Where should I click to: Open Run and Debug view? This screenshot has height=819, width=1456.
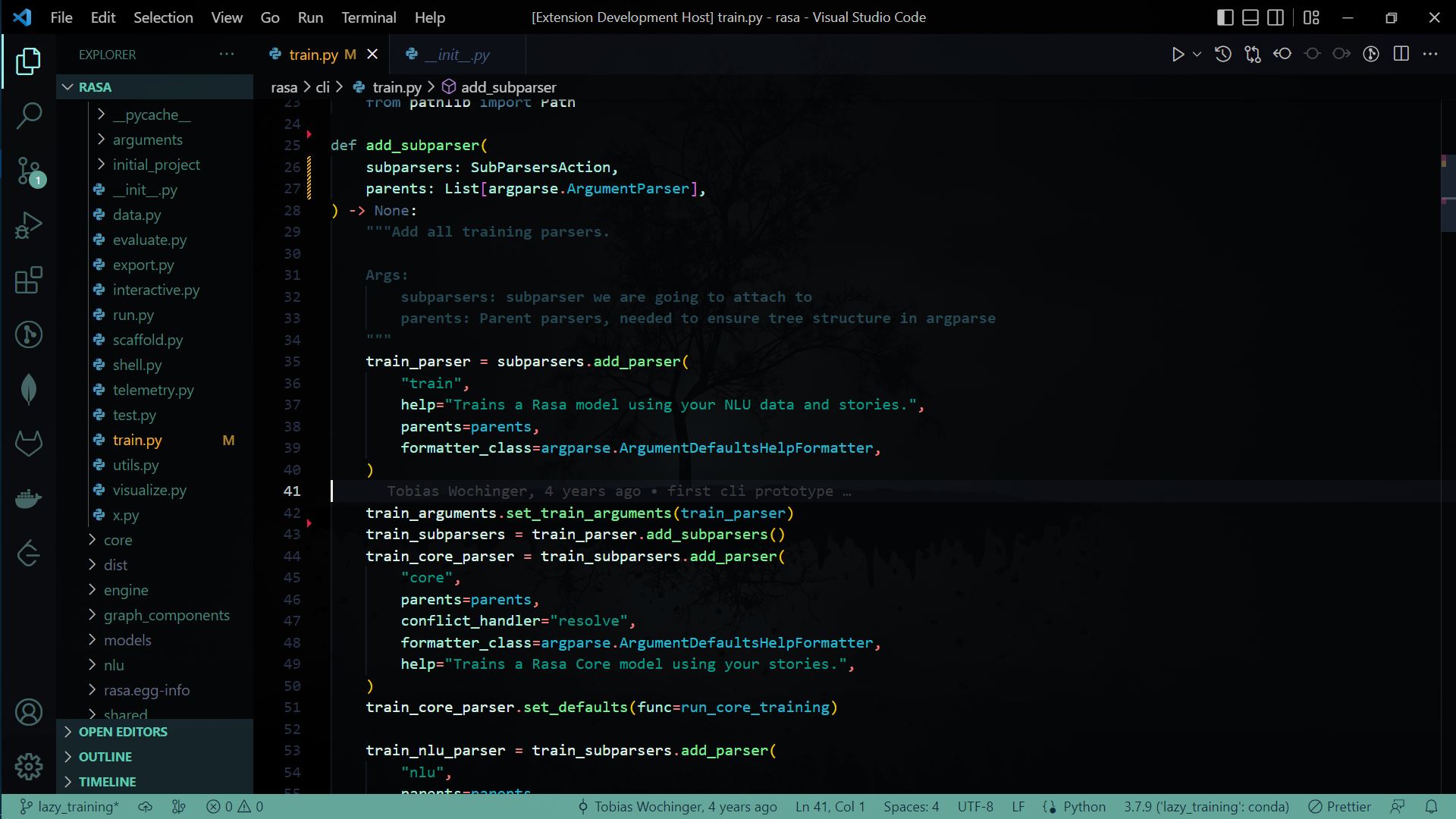click(29, 226)
